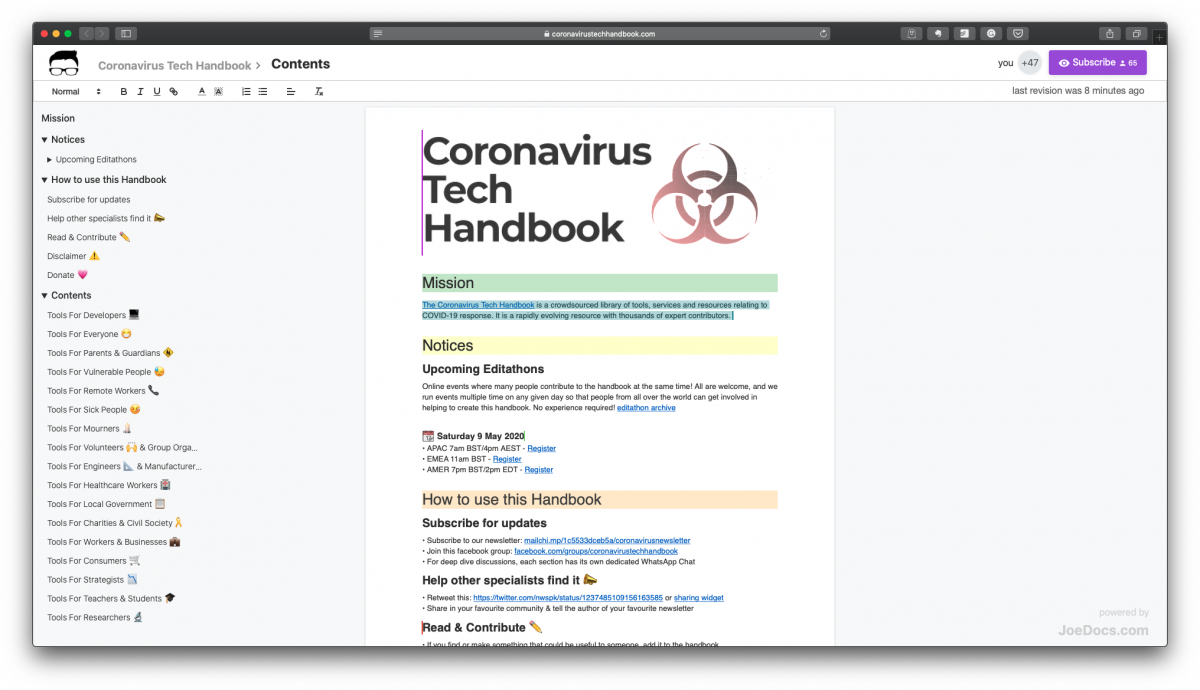
Task: Open Tools For Local Government
Action: [106, 505]
